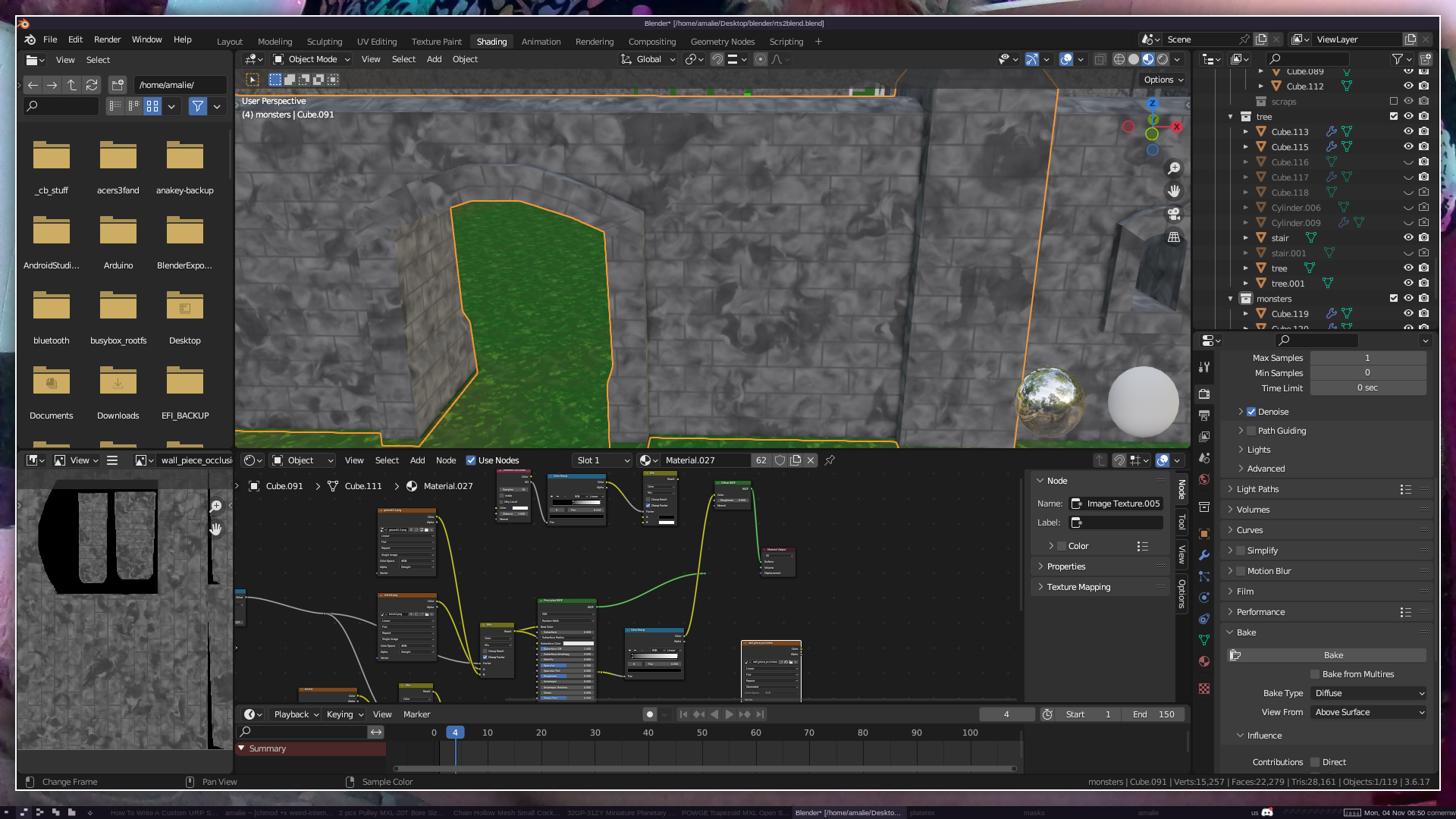This screenshot has width=1456, height=819.
Task: Create new folder in file browser
Action: tap(118, 85)
